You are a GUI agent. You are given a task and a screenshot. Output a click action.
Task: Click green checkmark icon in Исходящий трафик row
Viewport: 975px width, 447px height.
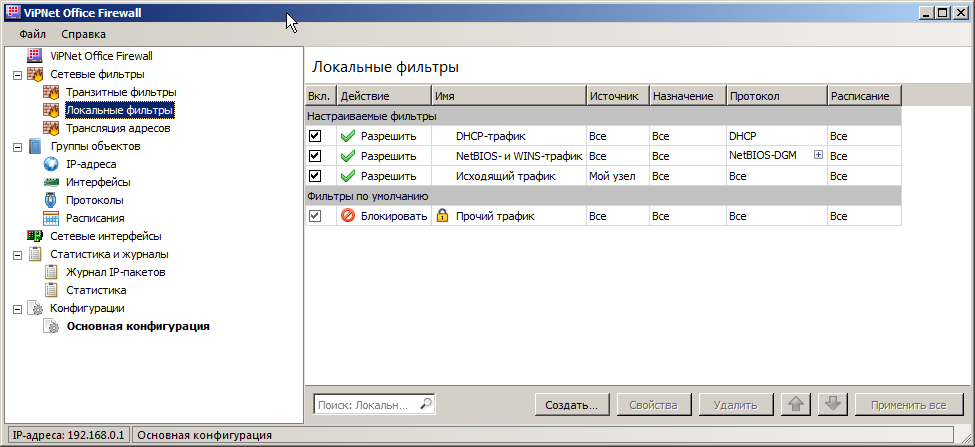pos(348,176)
